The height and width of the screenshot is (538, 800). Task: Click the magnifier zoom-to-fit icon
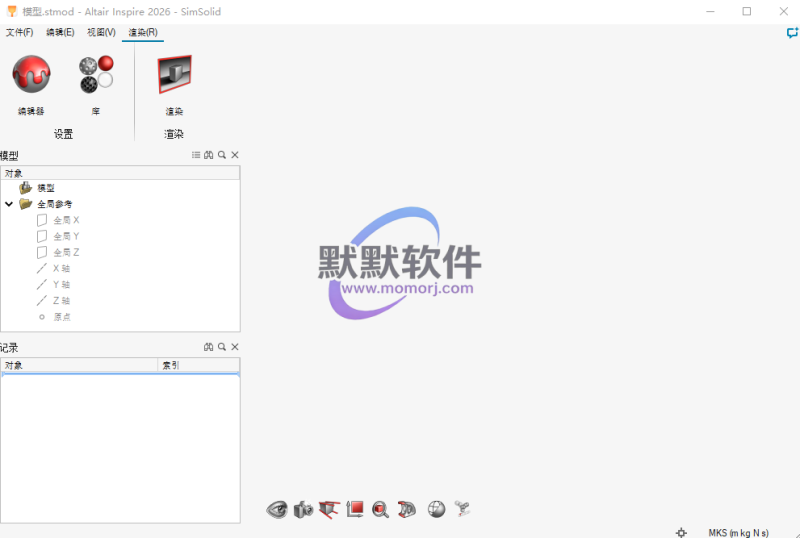pyautogui.click(x=381, y=509)
